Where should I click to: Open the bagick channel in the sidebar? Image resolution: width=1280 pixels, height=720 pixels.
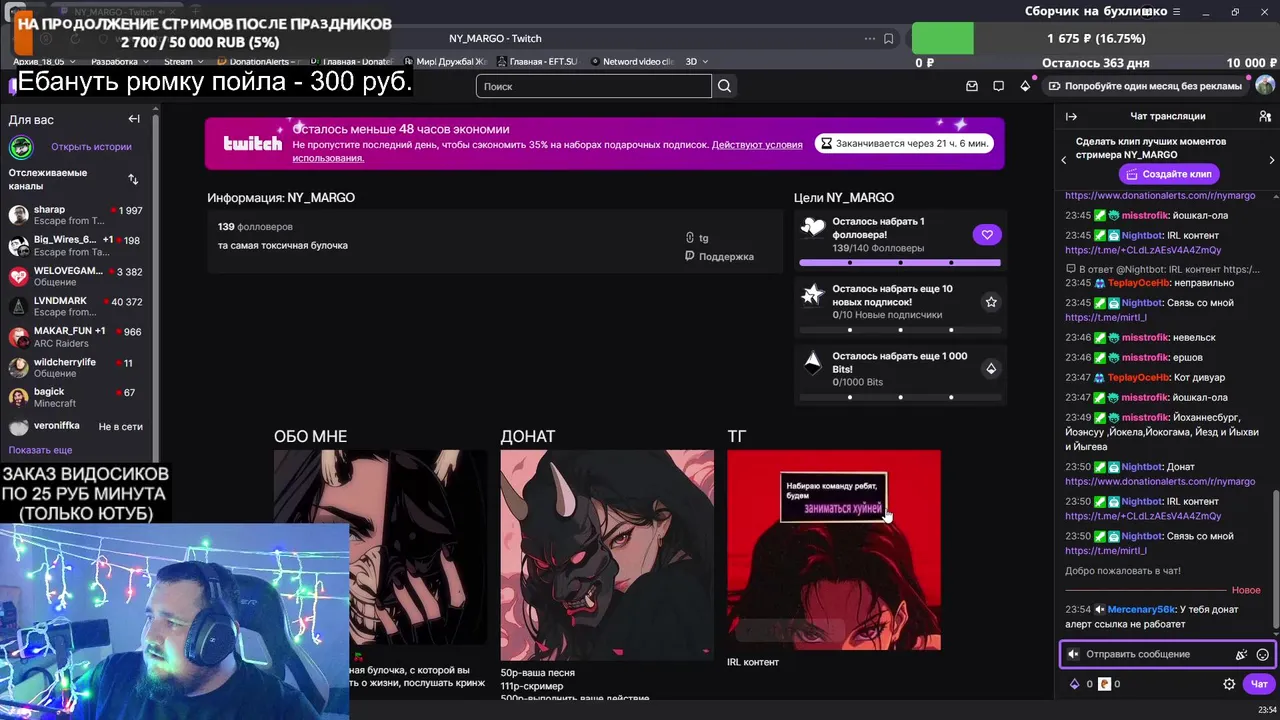click(76, 397)
